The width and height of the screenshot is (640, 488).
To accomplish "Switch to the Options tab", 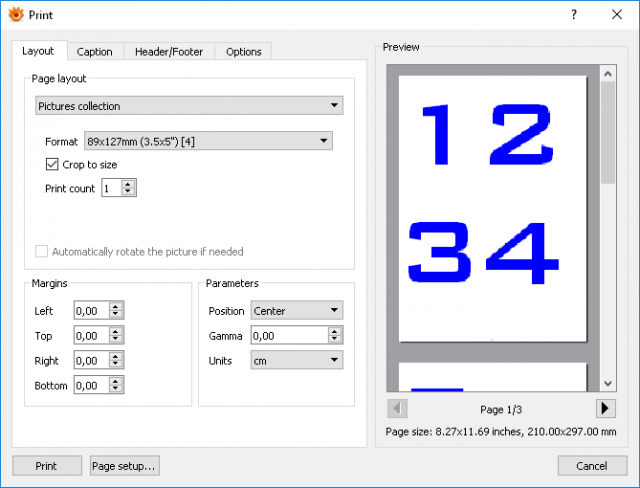I will (244, 52).
